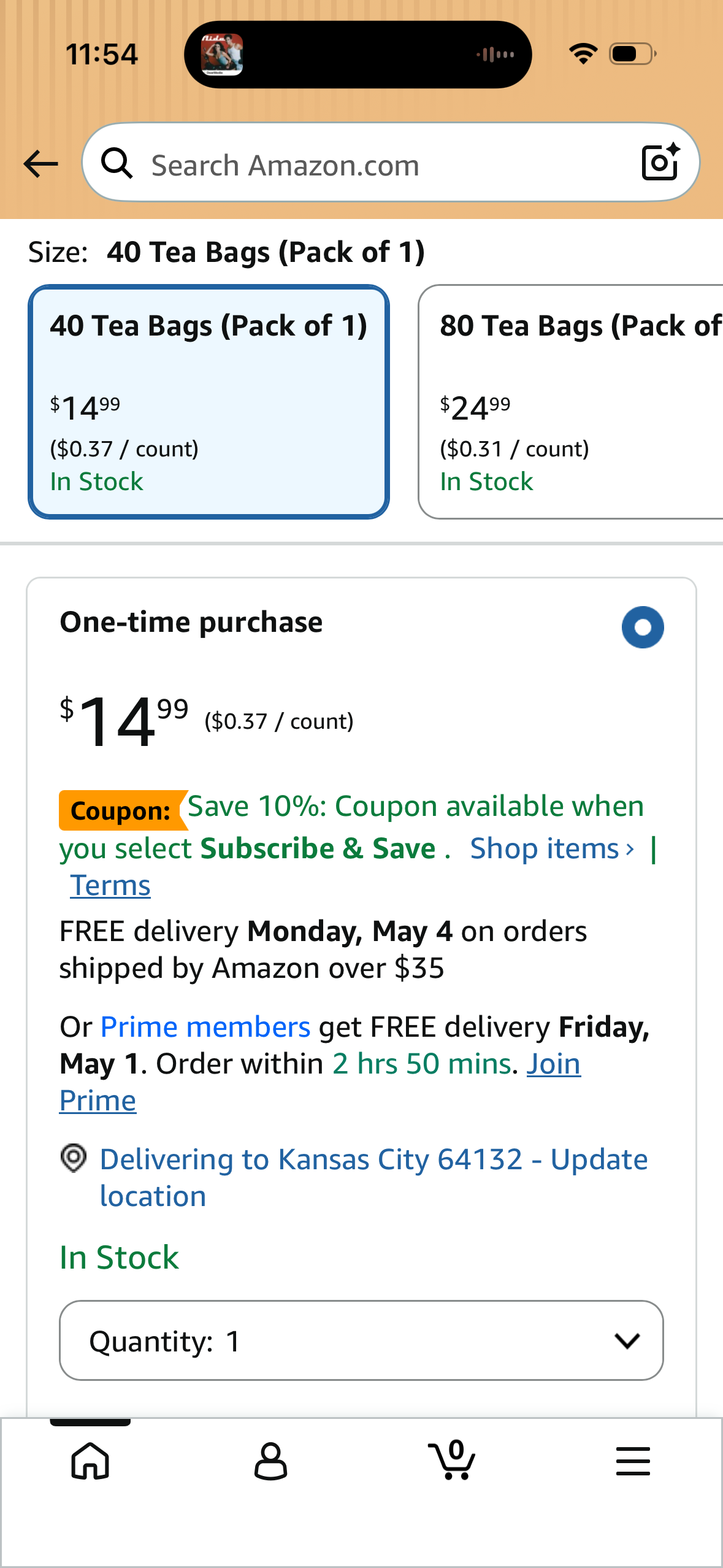Go to Home tab icon
723x1568 pixels.
coord(90,1461)
